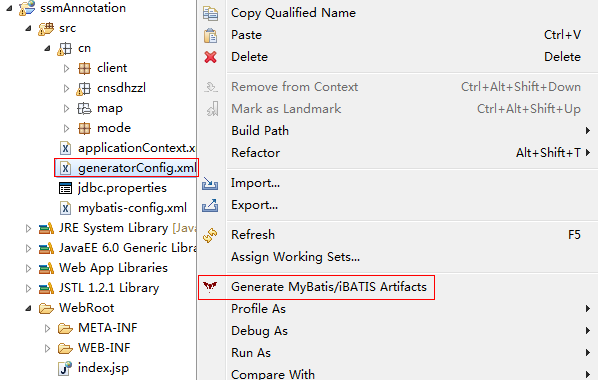598x380 pixels.
Task: Collapse the ssmAnnotation project node
Action: 9,8
